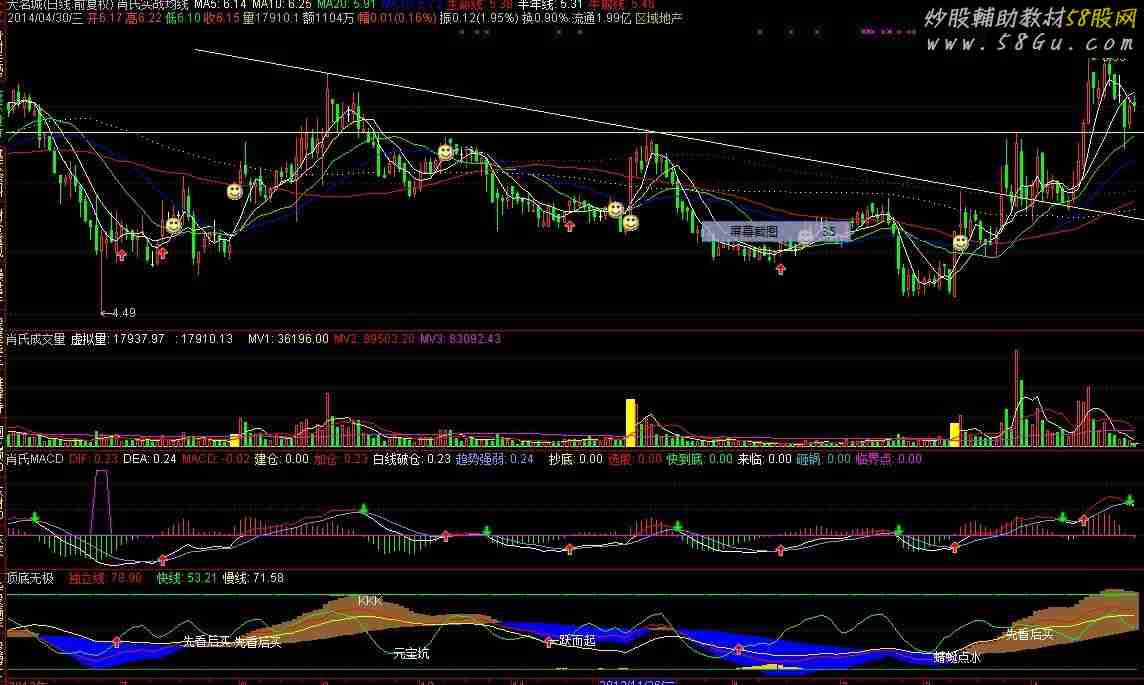Click the 蜻蜓点水 signal label

click(957, 657)
